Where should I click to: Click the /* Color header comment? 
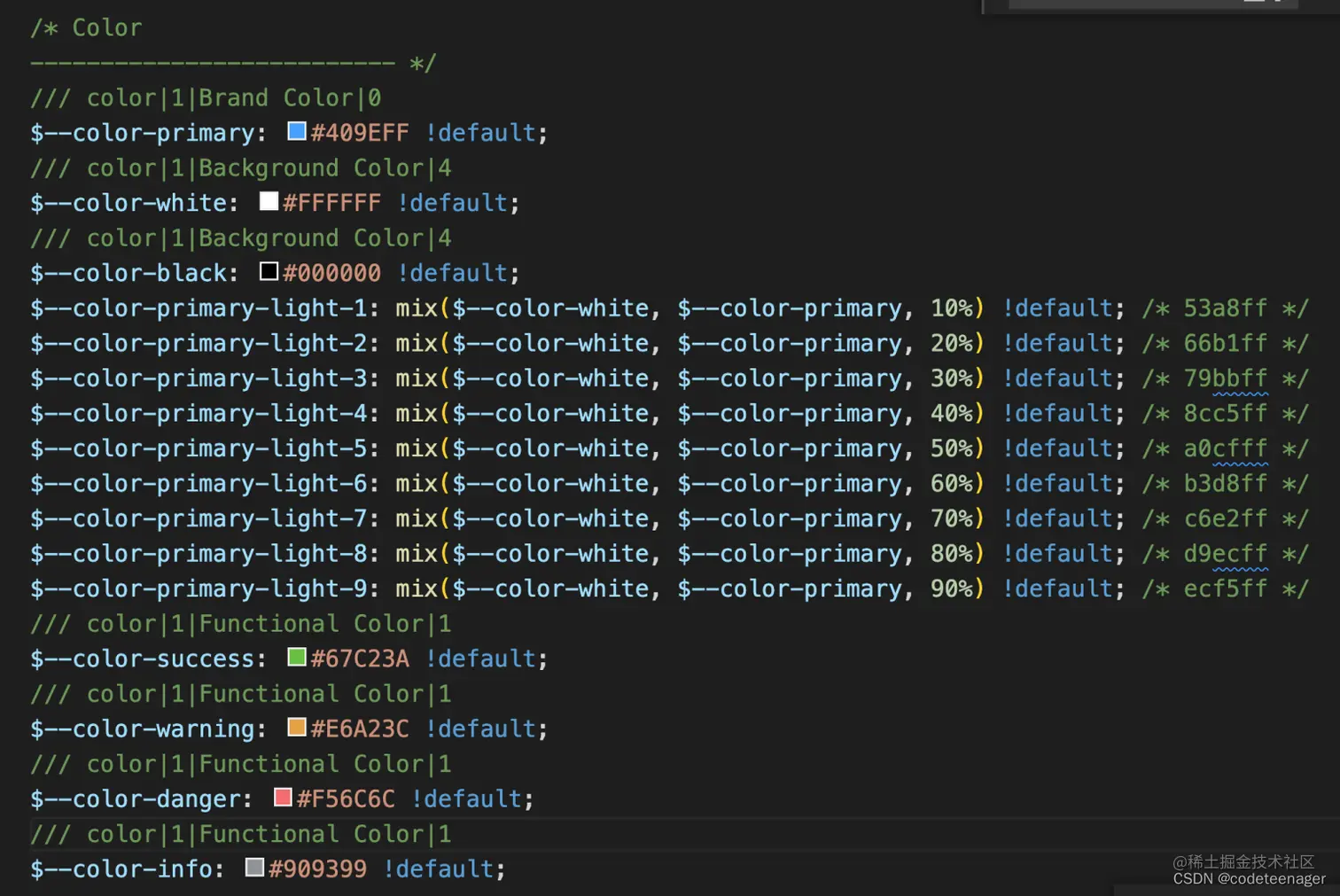click(86, 27)
